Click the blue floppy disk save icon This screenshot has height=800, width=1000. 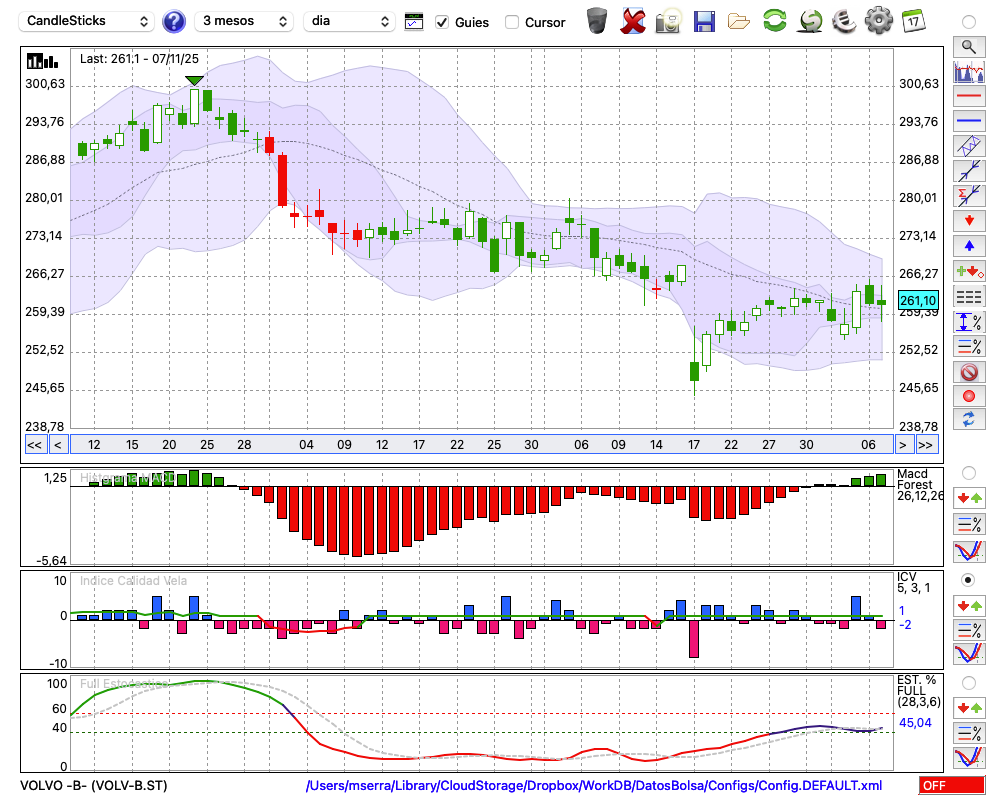[x=704, y=21]
